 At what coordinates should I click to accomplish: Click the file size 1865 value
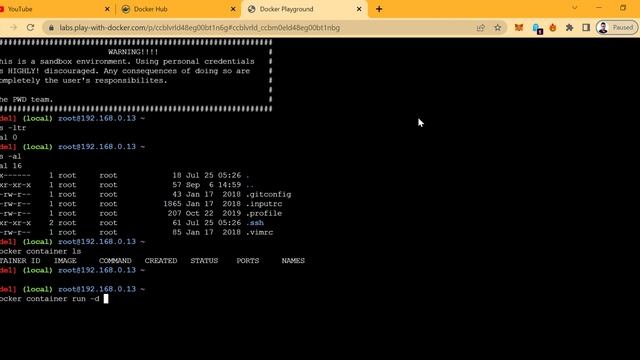tap(172, 204)
